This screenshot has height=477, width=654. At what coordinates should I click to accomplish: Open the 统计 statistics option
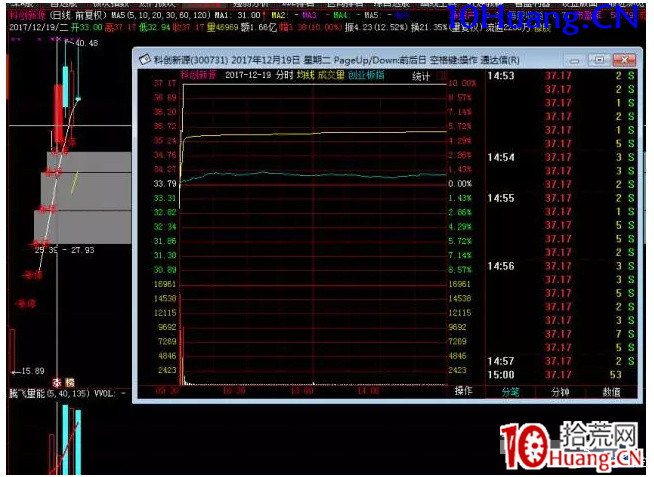point(421,77)
